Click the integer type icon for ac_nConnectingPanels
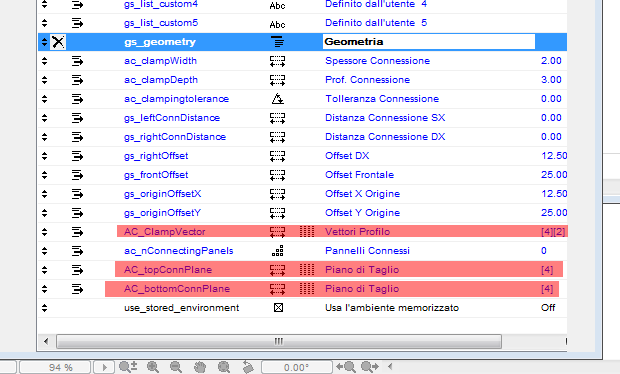Image resolution: width=620 pixels, height=374 pixels. 278,251
